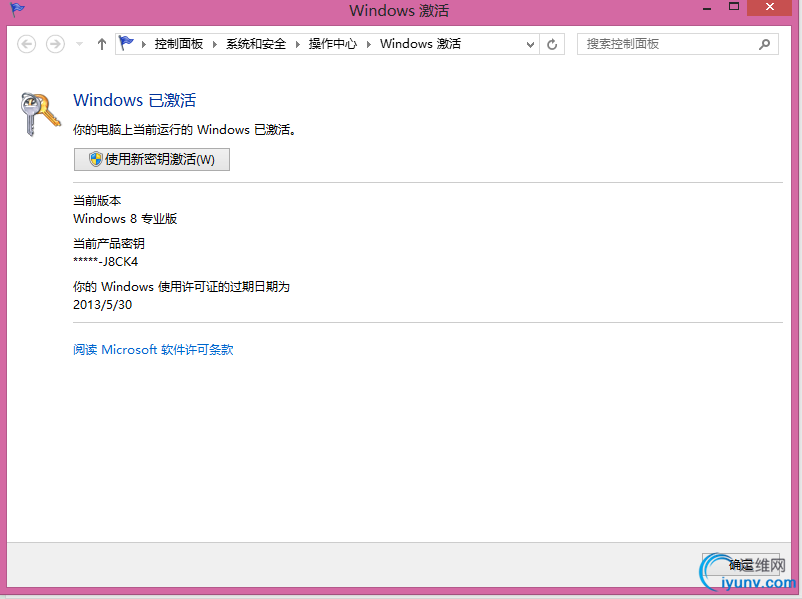
Task: Expand the chevron before 控制面板
Action: 144,45
